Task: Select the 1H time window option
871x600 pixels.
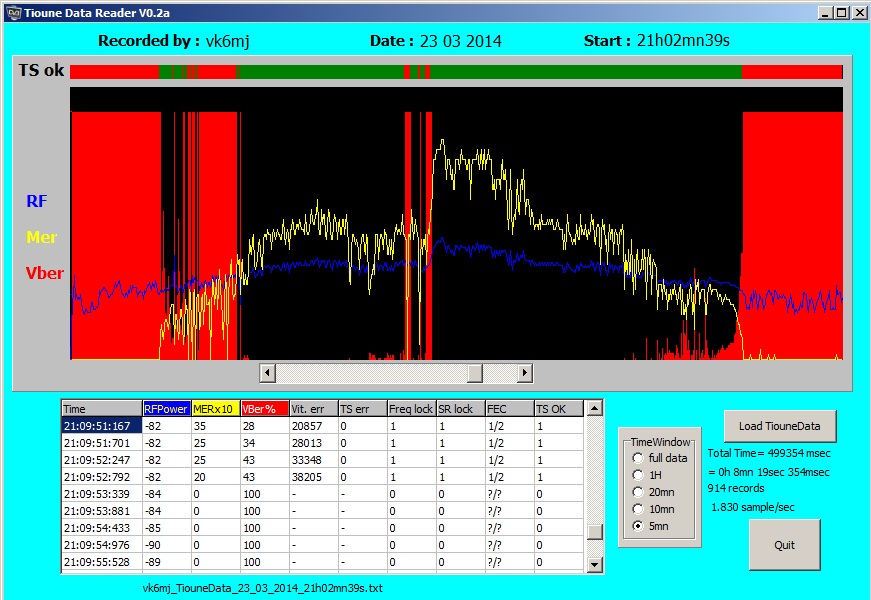Action: point(638,475)
